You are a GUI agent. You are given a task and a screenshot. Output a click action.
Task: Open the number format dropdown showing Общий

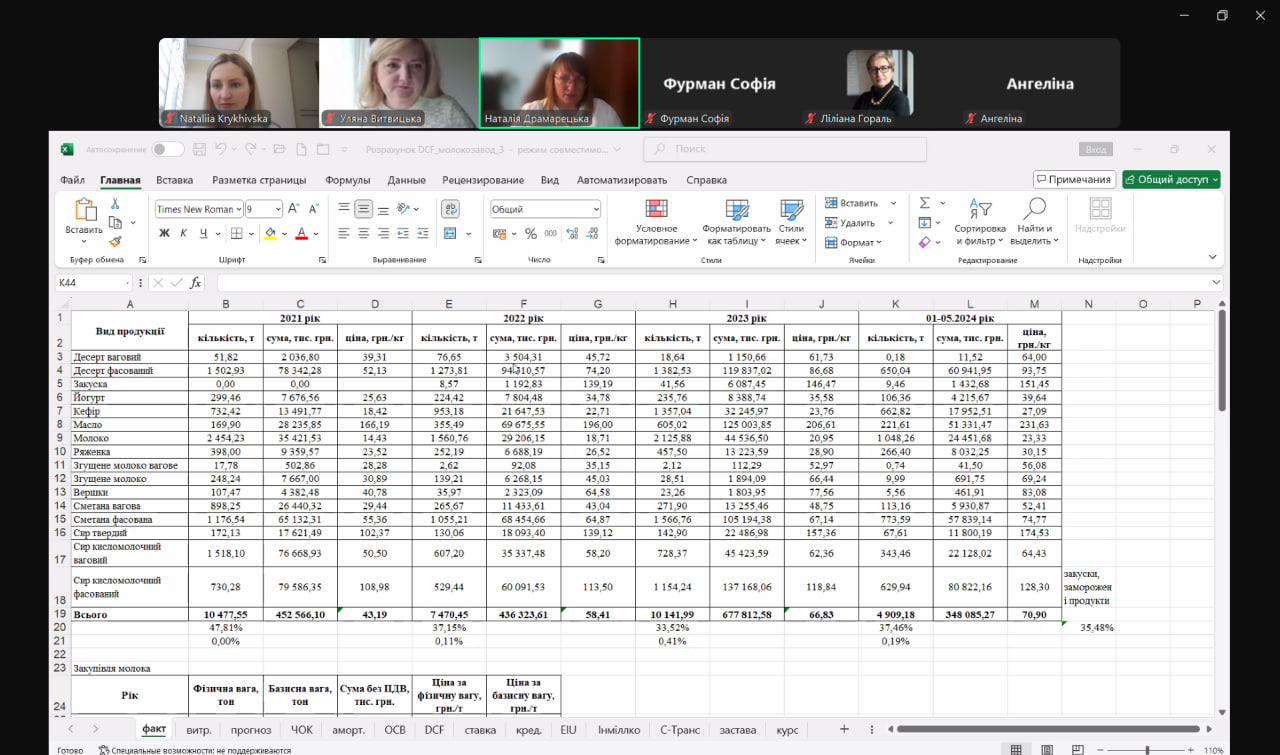tap(596, 209)
